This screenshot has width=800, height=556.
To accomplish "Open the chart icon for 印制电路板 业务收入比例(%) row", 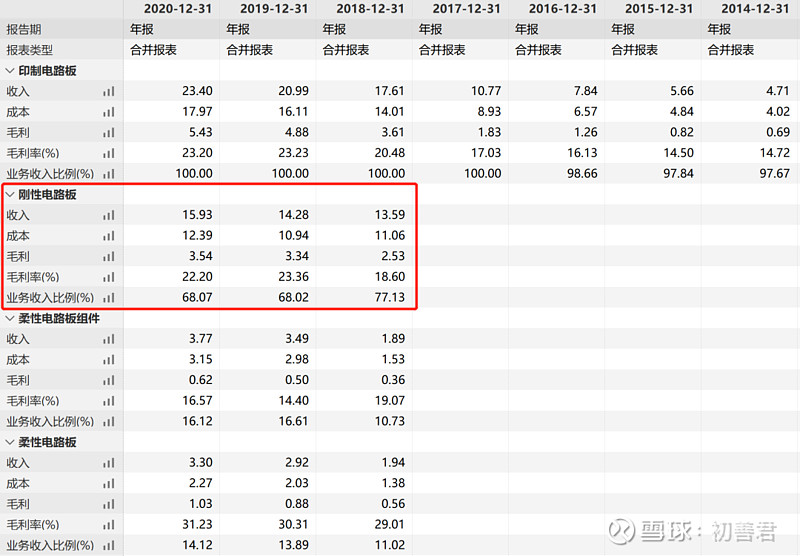I will tap(109, 174).
